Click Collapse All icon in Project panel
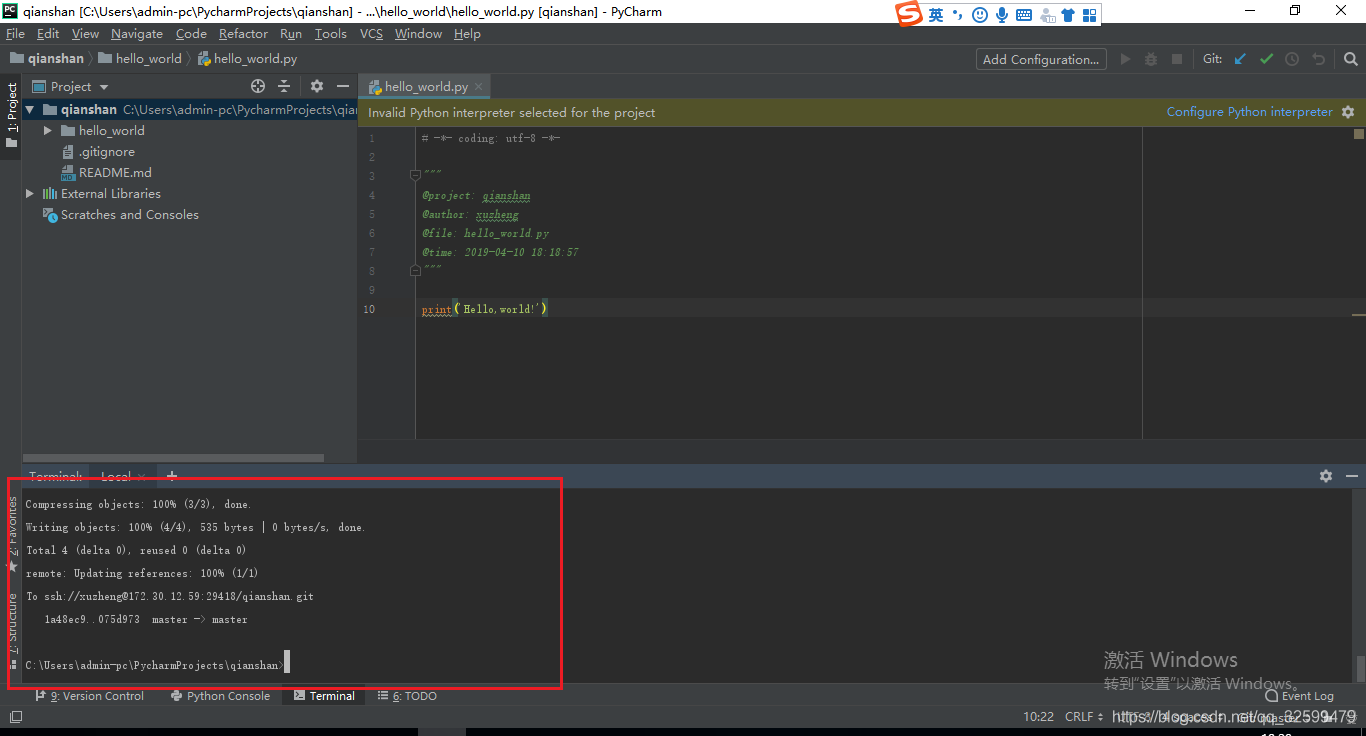Screen dimensions: 1366x736 click(x=284, y=86)
